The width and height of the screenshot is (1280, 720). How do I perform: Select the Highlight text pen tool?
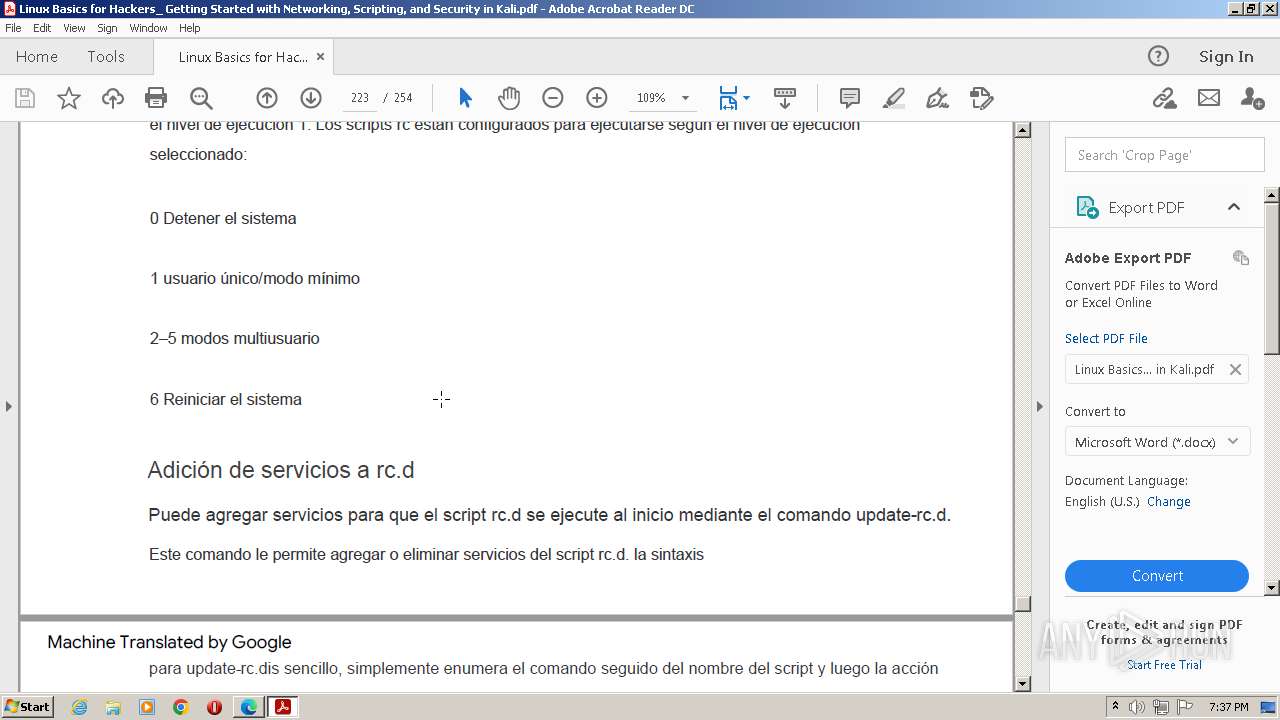coord(894,98)
